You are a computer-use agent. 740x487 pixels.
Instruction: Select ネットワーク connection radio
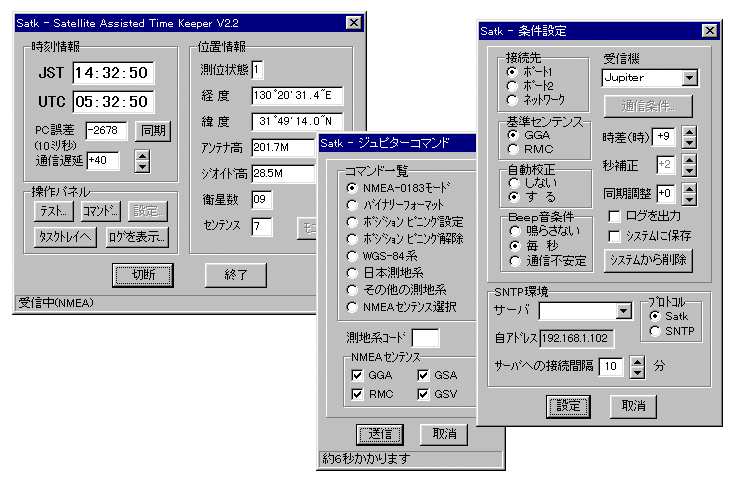pos(512,100)
